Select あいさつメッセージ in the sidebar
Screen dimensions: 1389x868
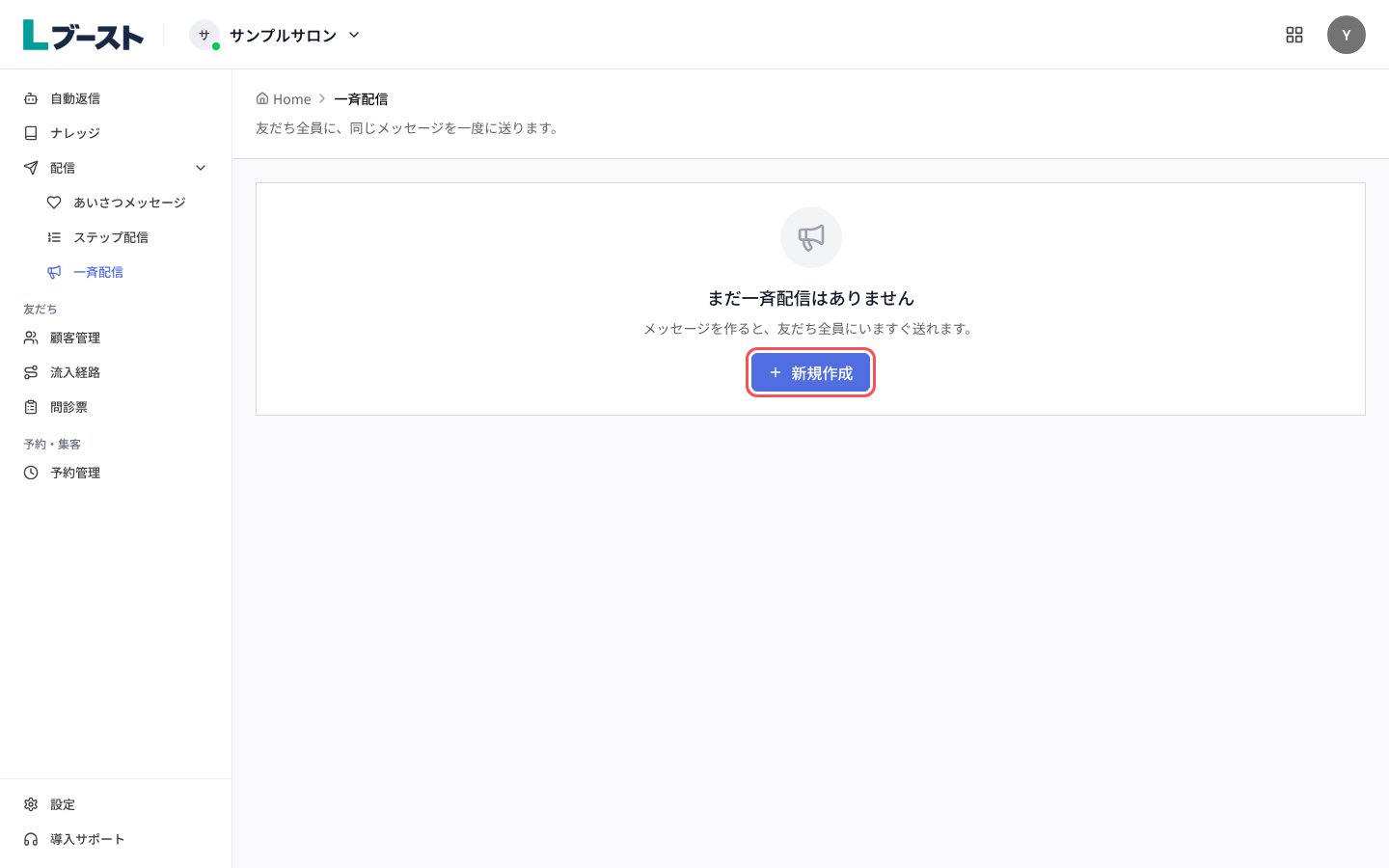pyautogui.click(x=127, y=203)
